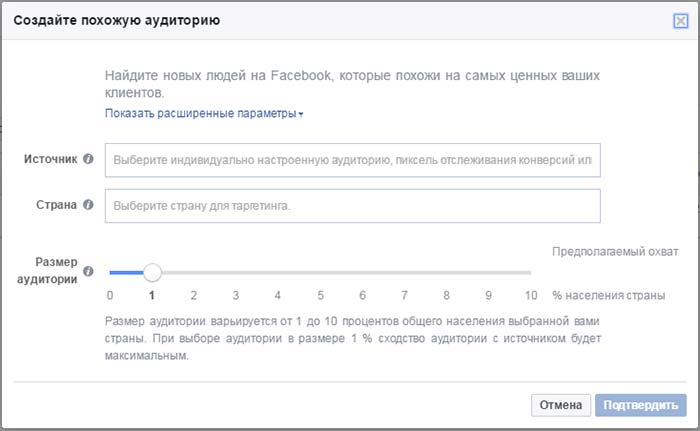Click the info icon next to Источник
The image size is (700, 431).
coord(88,159)
